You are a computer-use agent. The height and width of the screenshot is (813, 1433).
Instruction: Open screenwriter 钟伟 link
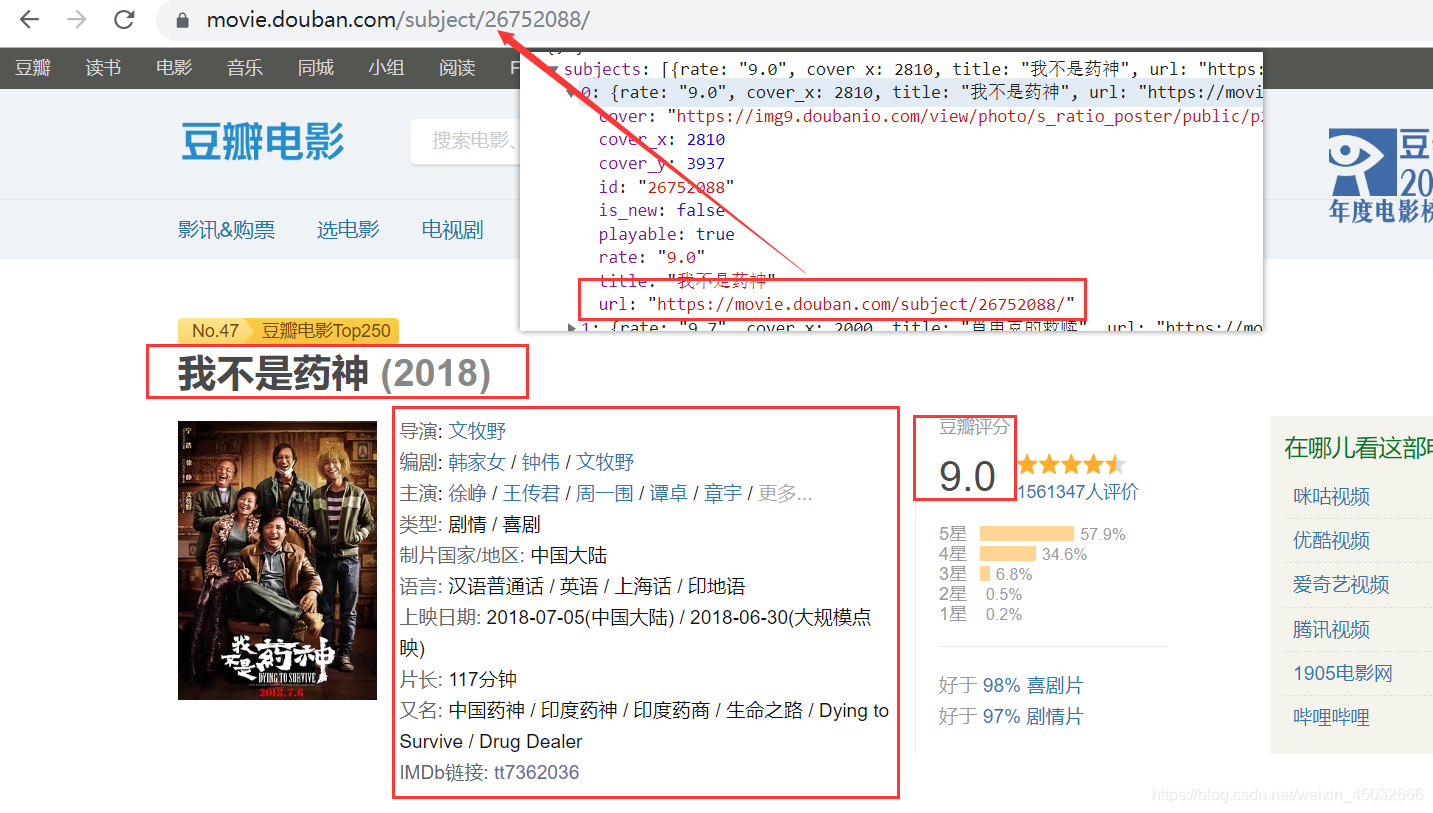point(541,462)
